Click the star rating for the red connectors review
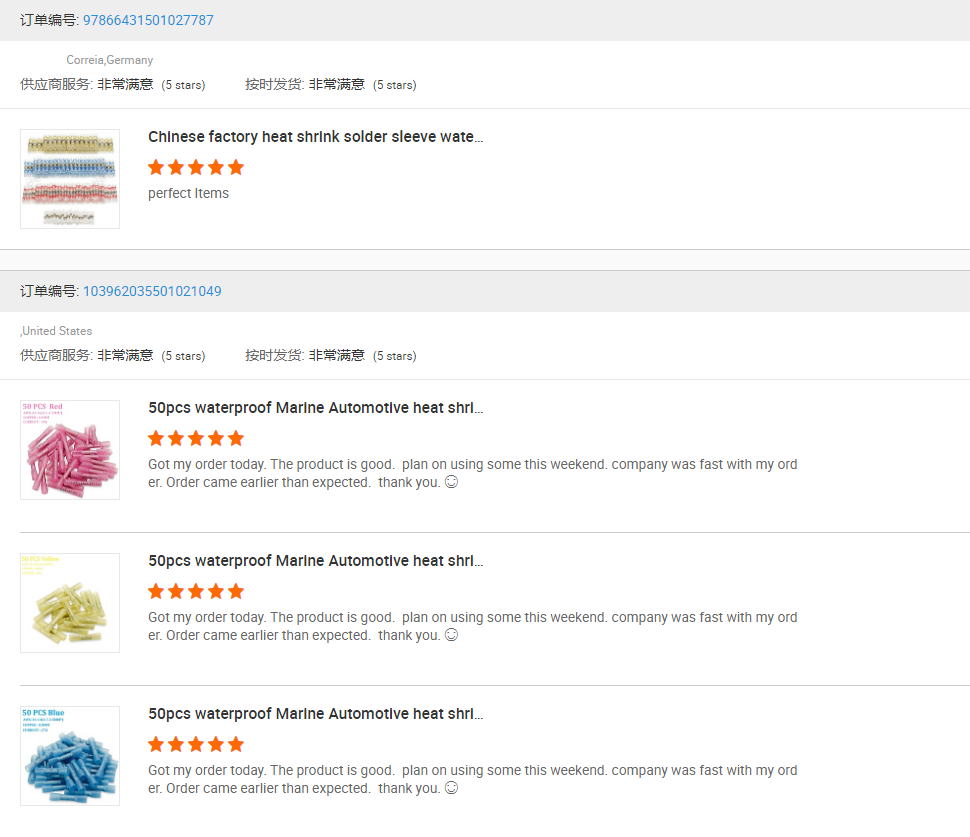Screen dimensions: 970x837 click(x=196, y=438)
